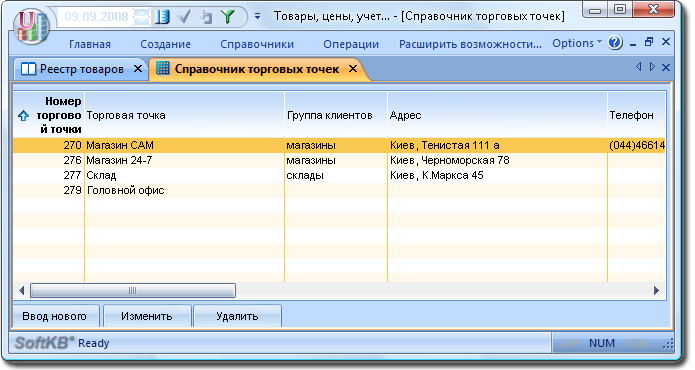The image size is (695, 370).
Task: Click the horizontal scrollbar thumb
Action: pos(133,291)
